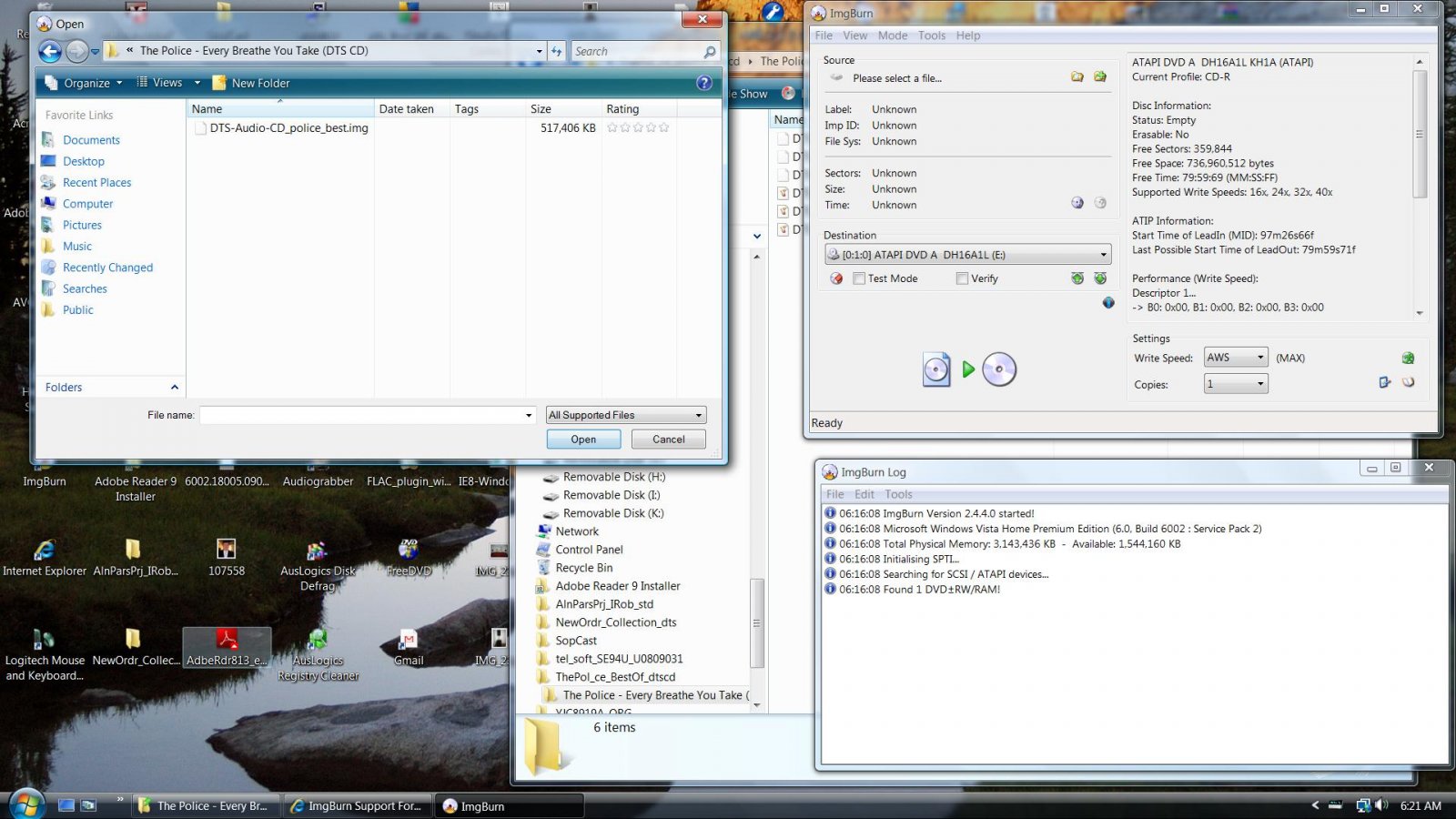Switch to ImgBurn Support Forum taskbar button
Screen dimensions: 1456x819
coord(358,806)
